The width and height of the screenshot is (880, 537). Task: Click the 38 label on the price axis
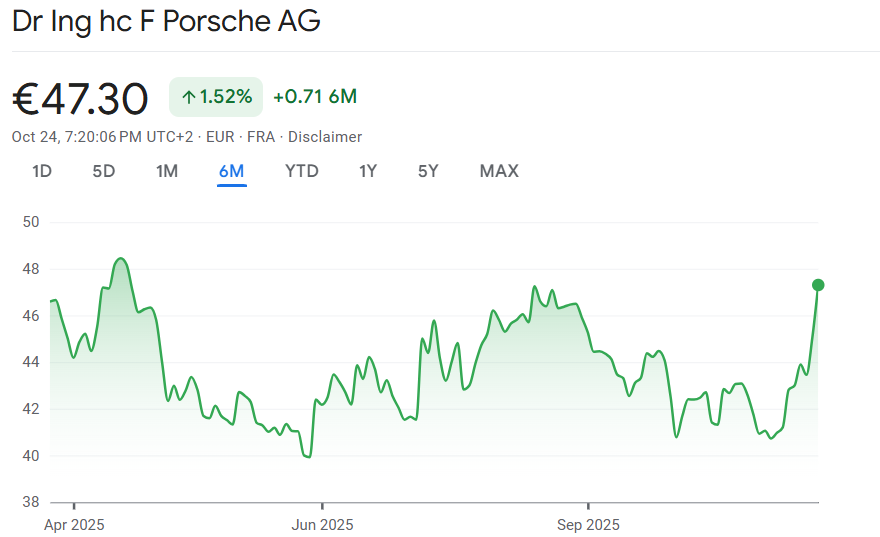tap(30, 502)
